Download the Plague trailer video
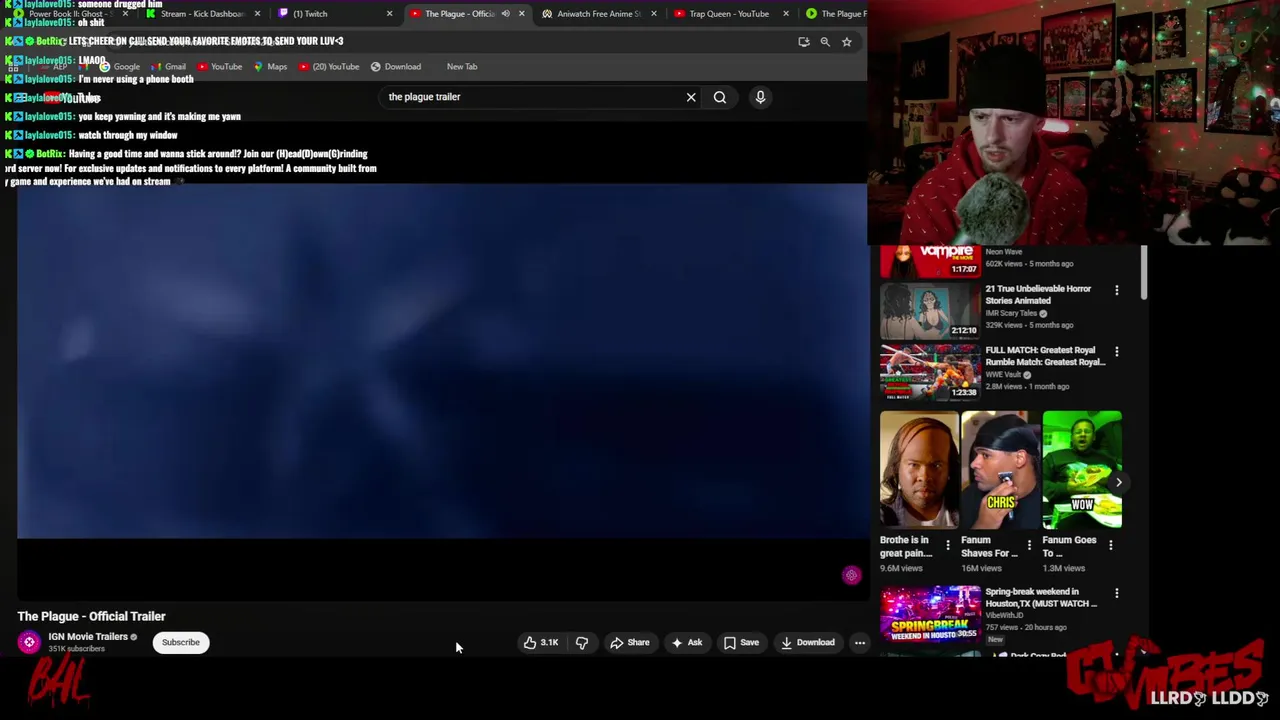Viewport: 1280px width, 720px height. pyautogui.click(x=808, y=643)
